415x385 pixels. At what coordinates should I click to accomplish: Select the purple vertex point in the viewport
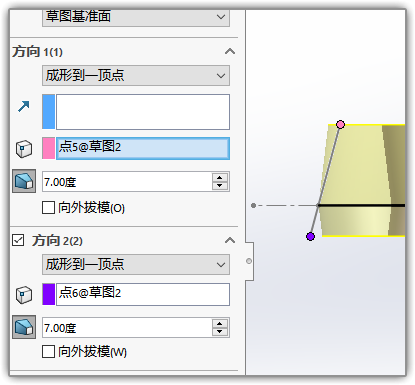pos(310,237)
